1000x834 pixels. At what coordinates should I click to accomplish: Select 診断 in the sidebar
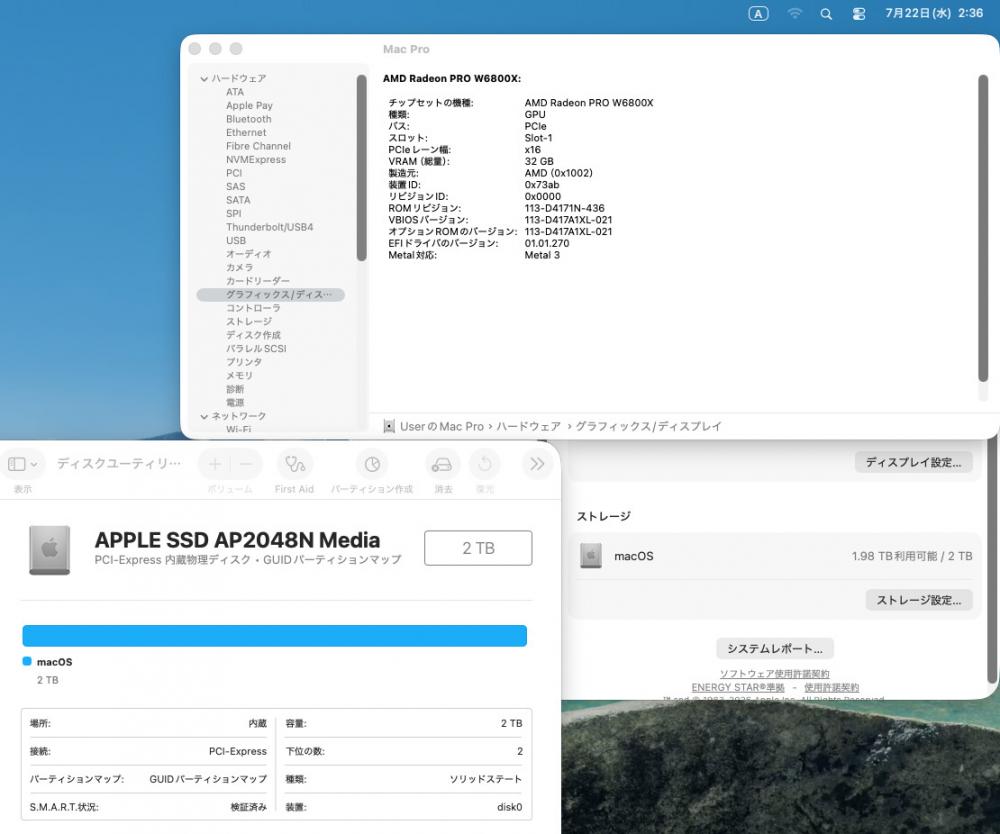pyautogui.click(x=235, y=389)
